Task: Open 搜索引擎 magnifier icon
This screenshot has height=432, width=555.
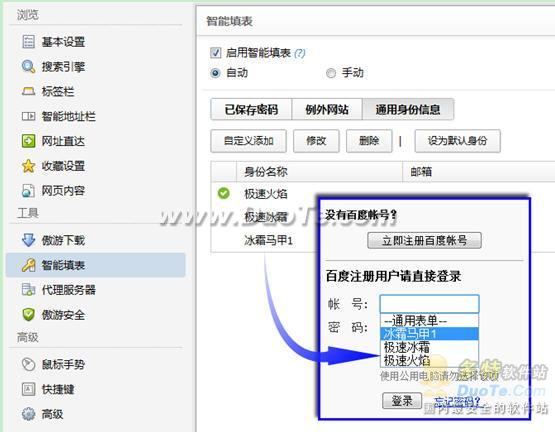Action: click(28, 67)
